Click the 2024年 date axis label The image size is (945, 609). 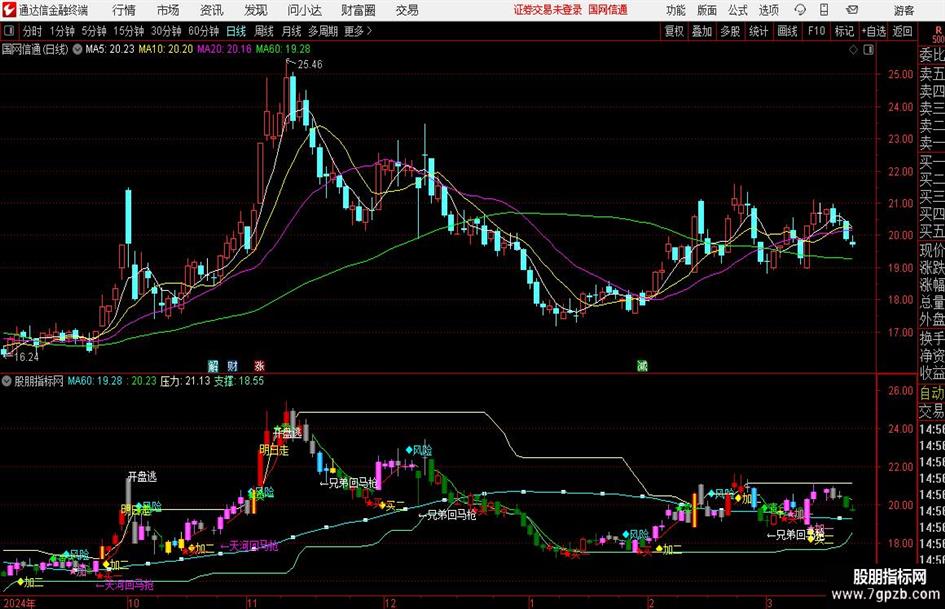(x=19, y=603)
